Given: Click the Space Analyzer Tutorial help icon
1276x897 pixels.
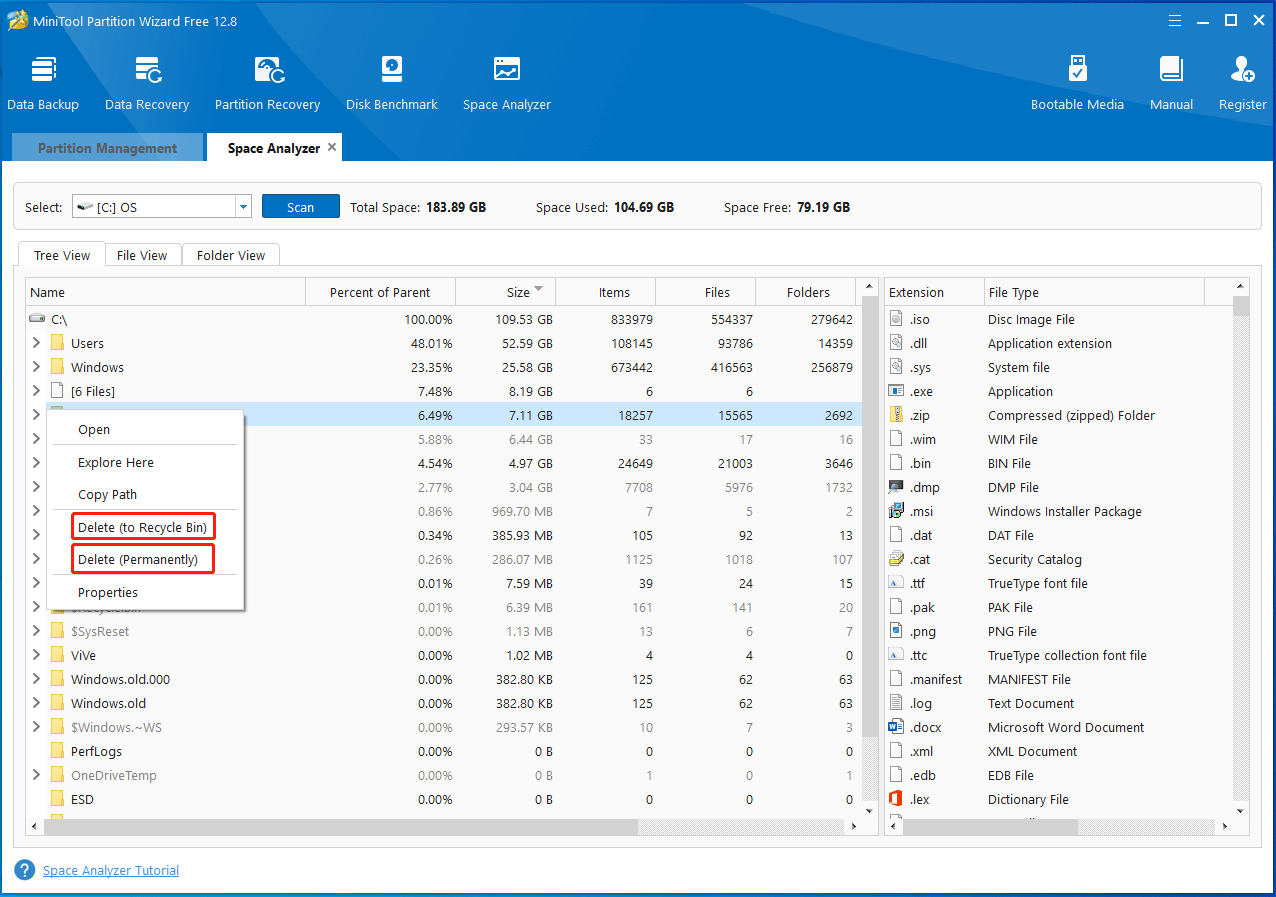Looking at the screenshot, I should tap(24, 870).
